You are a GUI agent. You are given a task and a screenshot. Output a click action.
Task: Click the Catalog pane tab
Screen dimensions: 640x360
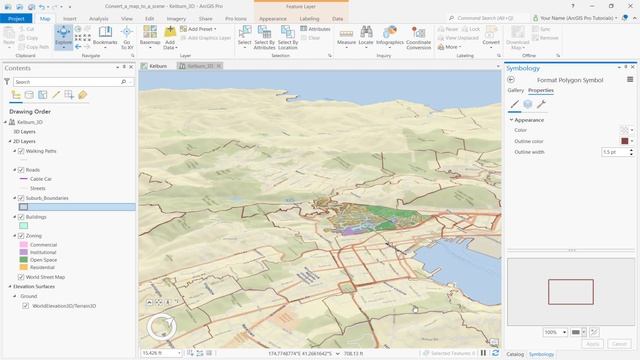coord(515,354)
